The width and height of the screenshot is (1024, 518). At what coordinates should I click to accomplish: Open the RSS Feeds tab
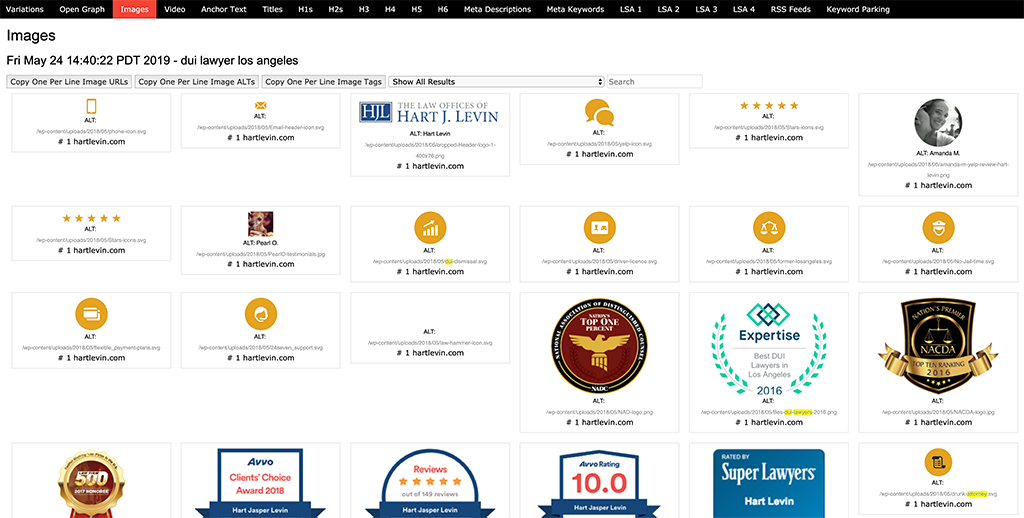pyautogui.click(x=790, y=9)
